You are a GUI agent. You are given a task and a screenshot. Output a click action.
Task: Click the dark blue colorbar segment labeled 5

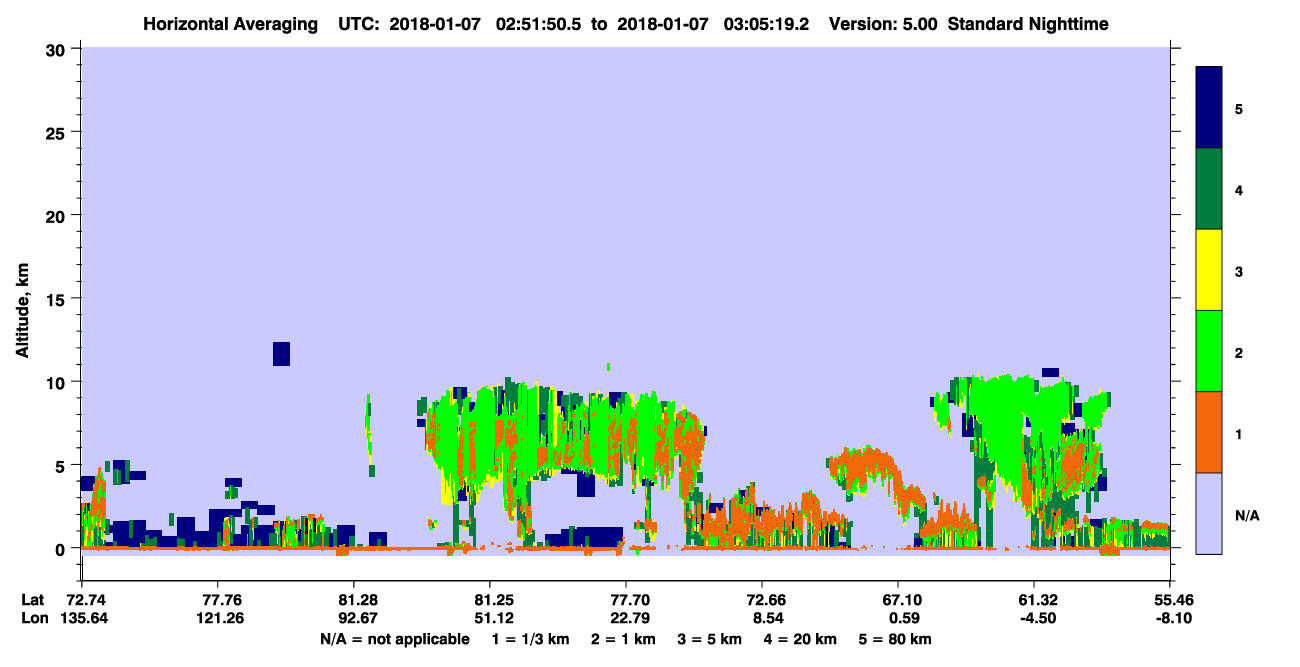point(1209,108)
